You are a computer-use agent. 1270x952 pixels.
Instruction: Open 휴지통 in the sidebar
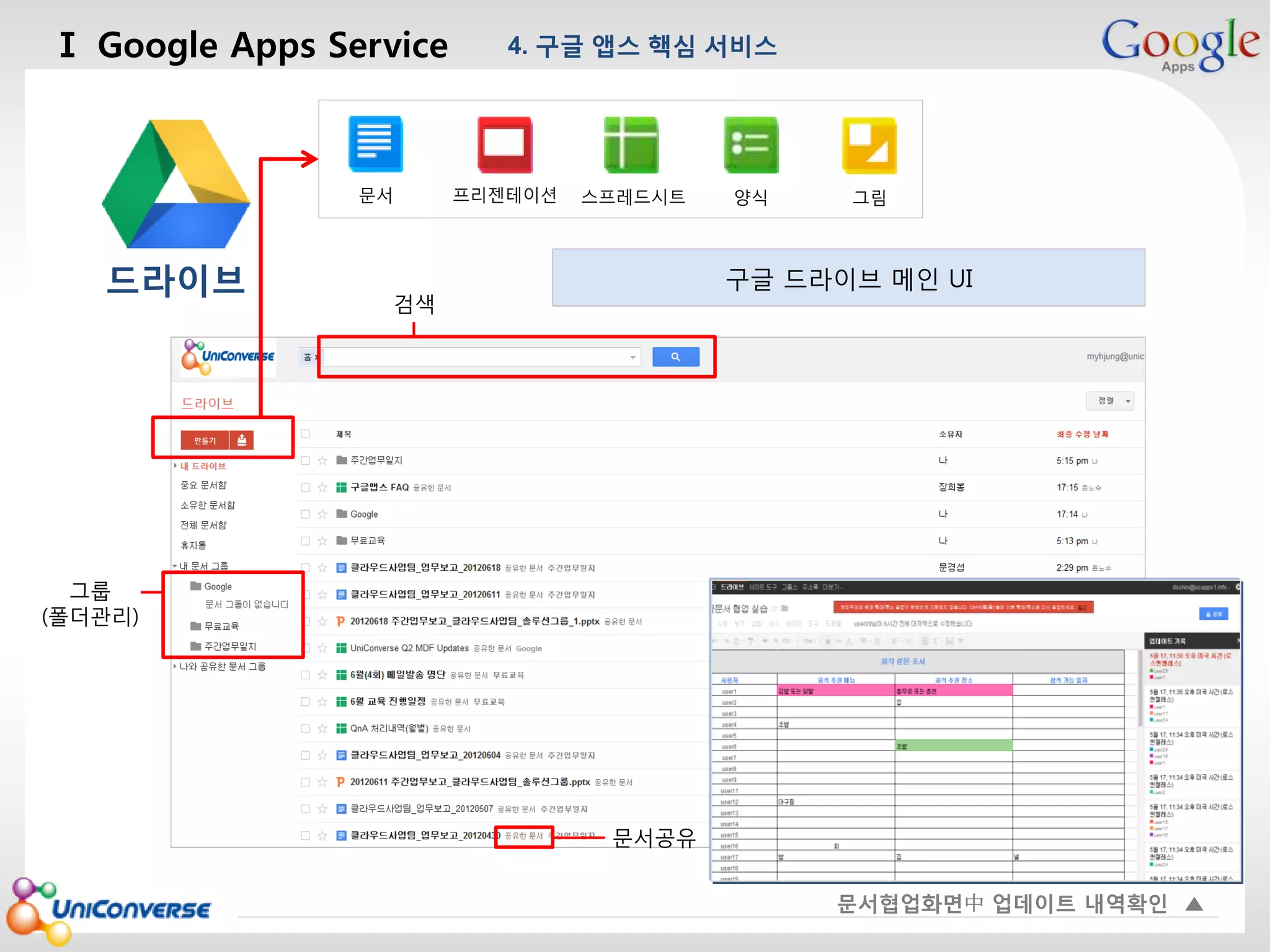pos(193,545)
